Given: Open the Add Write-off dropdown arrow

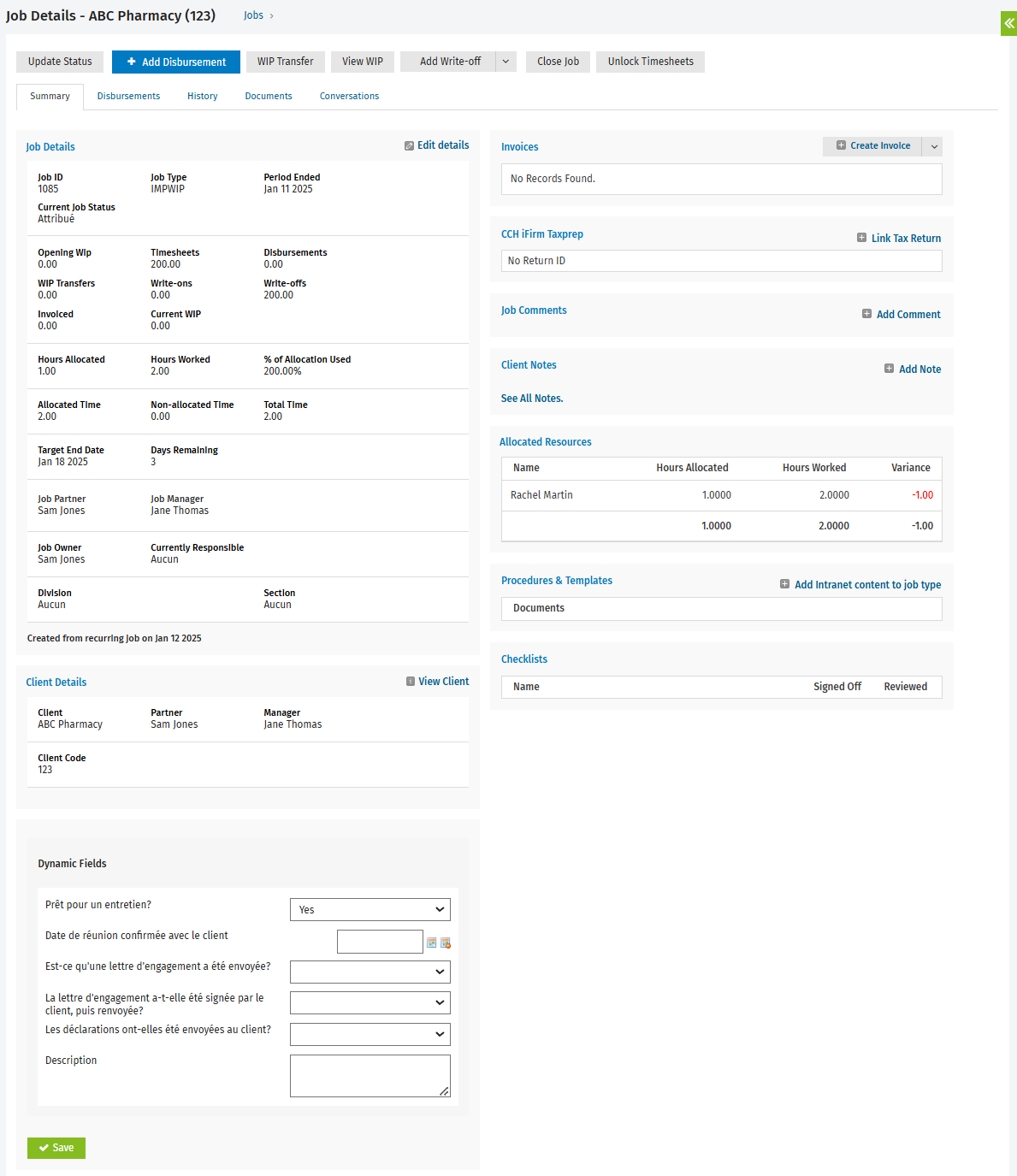Looking at the screenshot, I should (x=506, y=62).
